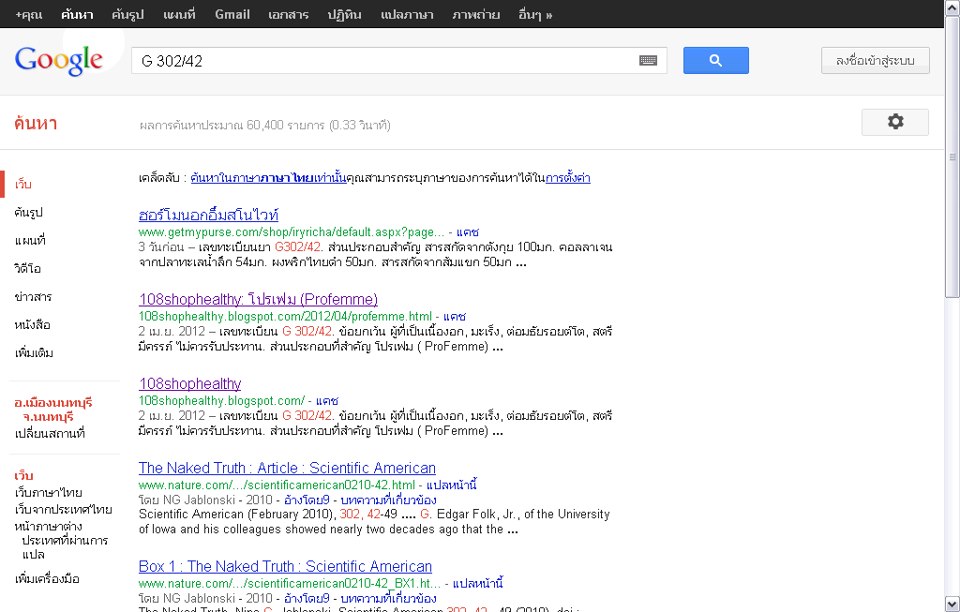Viewport: 960px width, 612px height.
Task: Open the ฮอร์โมนอกอึ๋มสโนไวท์ result
Action: pyautogui.click(x=209, y=215)
